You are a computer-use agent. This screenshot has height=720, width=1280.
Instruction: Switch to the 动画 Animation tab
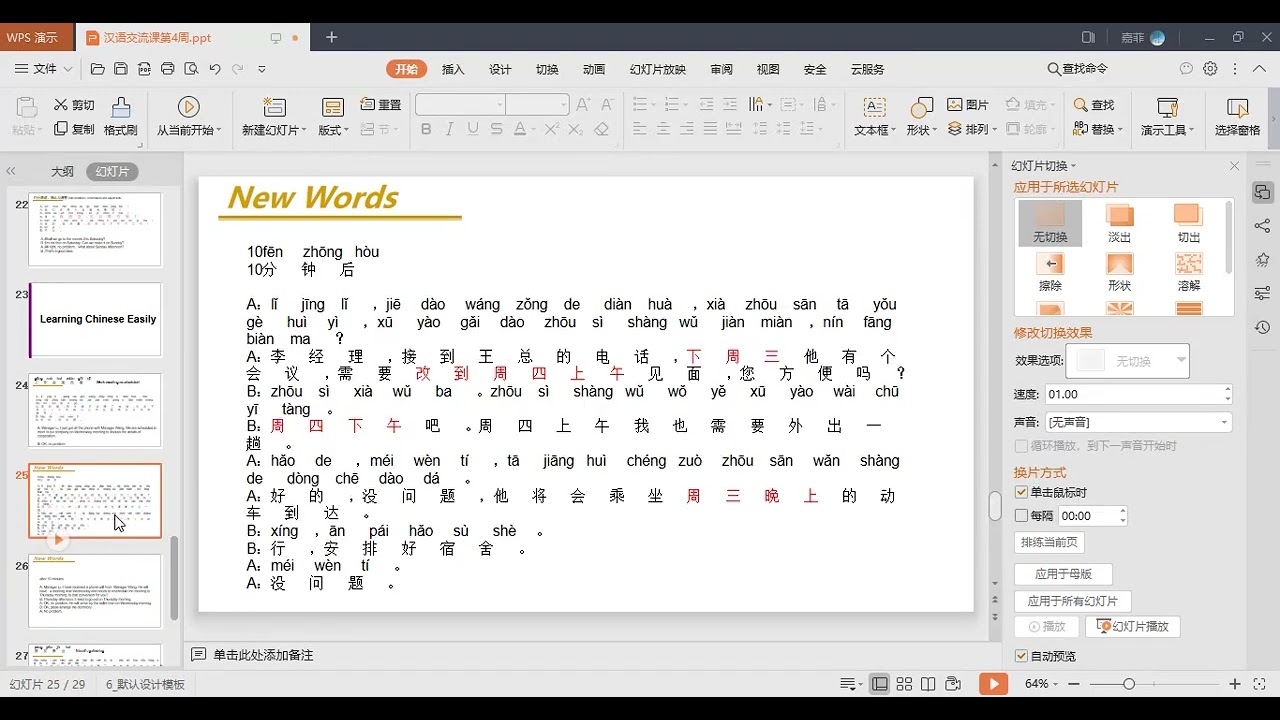click(x=595, y=69)
